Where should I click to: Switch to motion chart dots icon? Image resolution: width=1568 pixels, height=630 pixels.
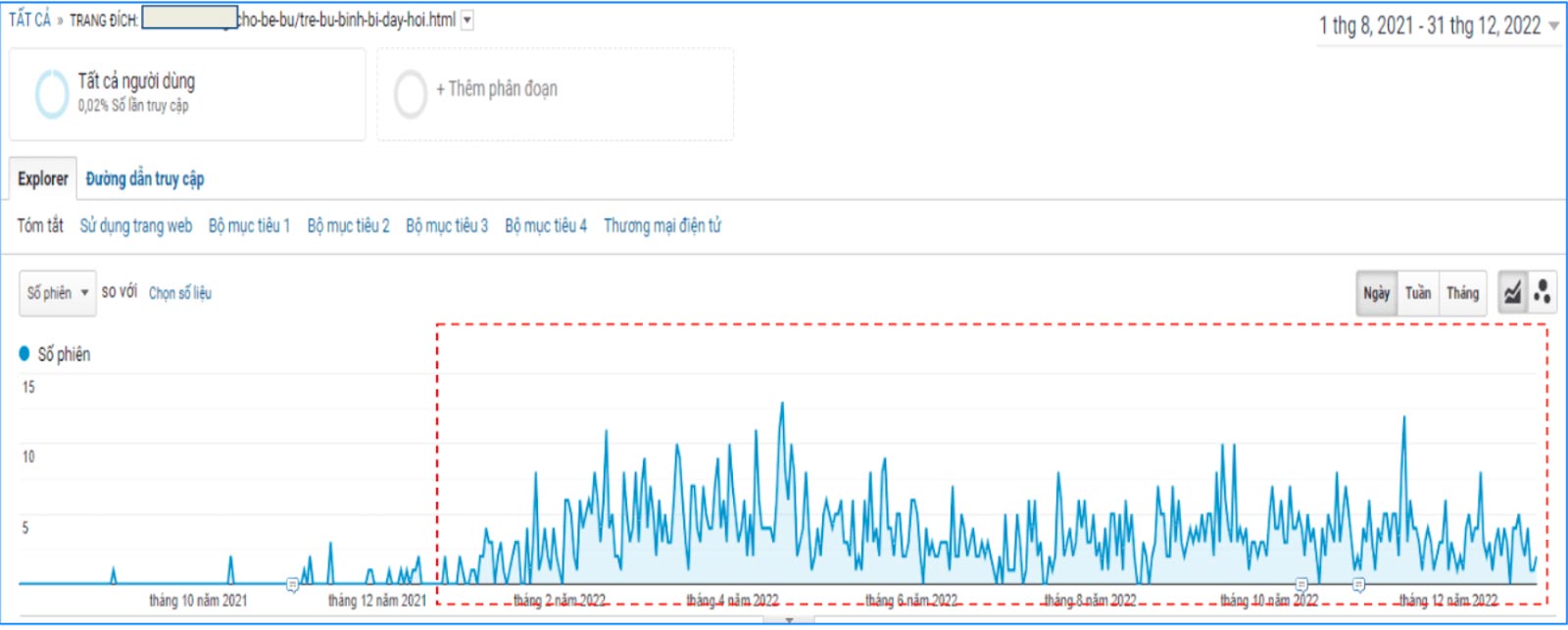click(x=1543, y=292)
